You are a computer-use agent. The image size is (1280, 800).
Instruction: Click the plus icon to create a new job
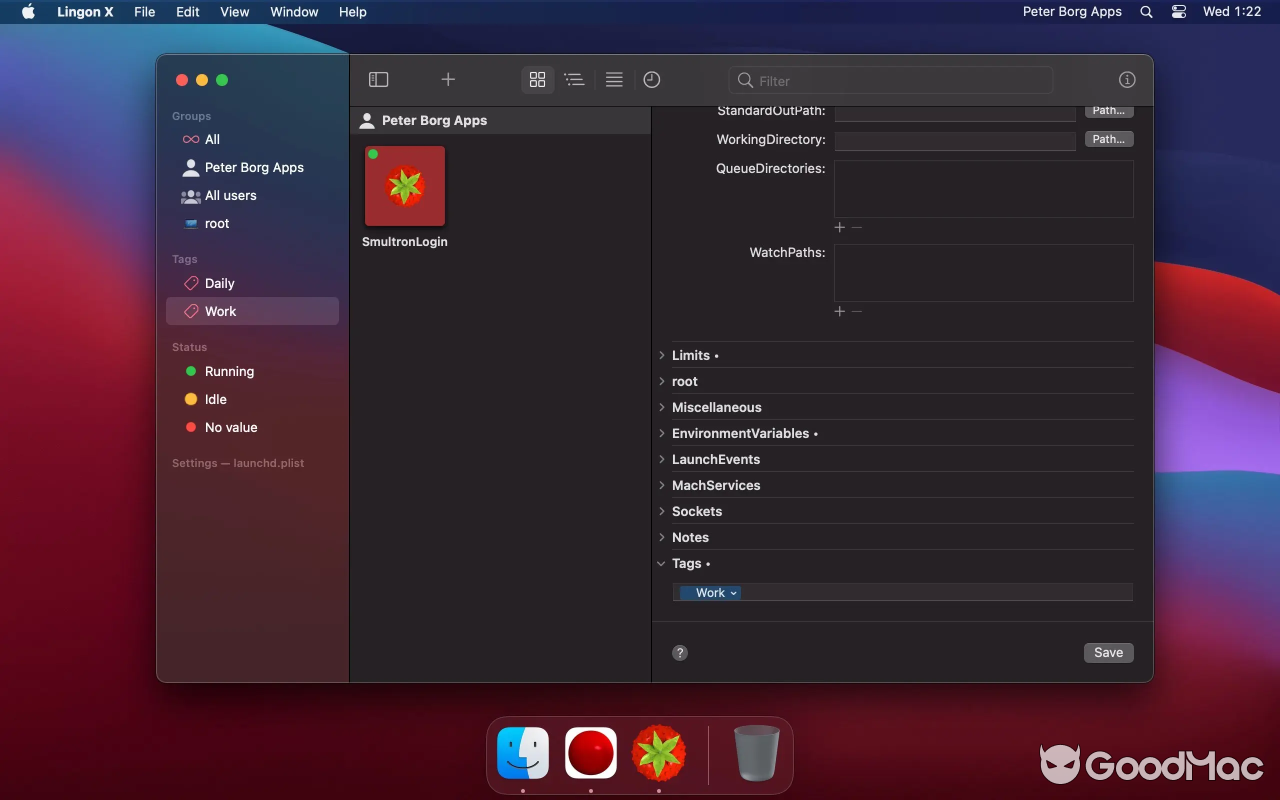[x=448, y=79]
